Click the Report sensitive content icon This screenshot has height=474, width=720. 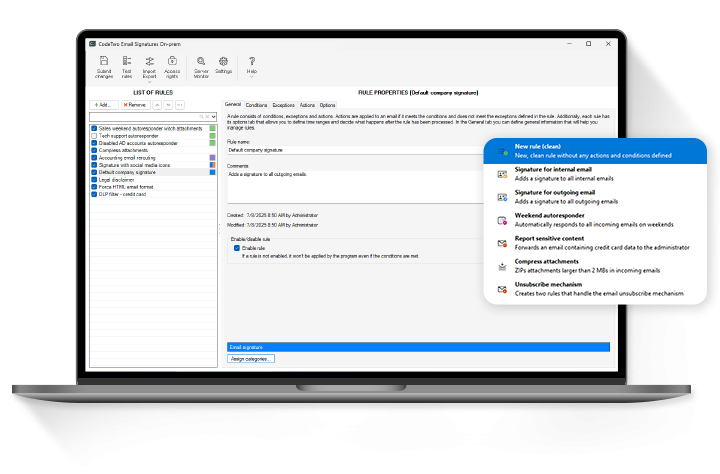[x=502, y=243]
